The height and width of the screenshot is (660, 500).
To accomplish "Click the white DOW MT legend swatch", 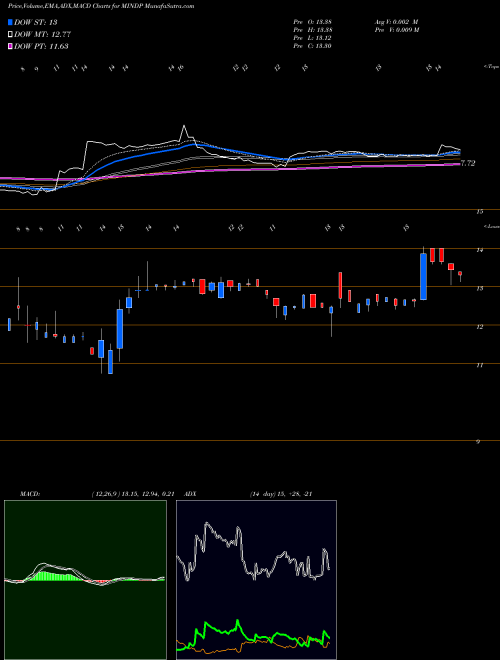I will click(x=11, y=35).
